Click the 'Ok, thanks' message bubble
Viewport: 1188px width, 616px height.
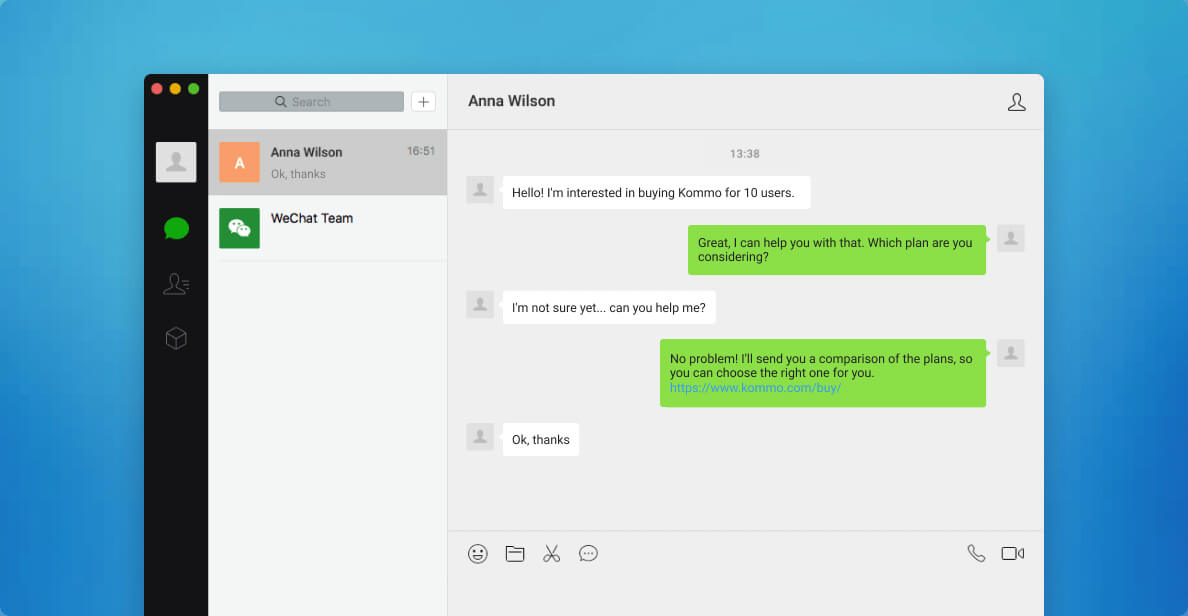(x=540, y=440)
